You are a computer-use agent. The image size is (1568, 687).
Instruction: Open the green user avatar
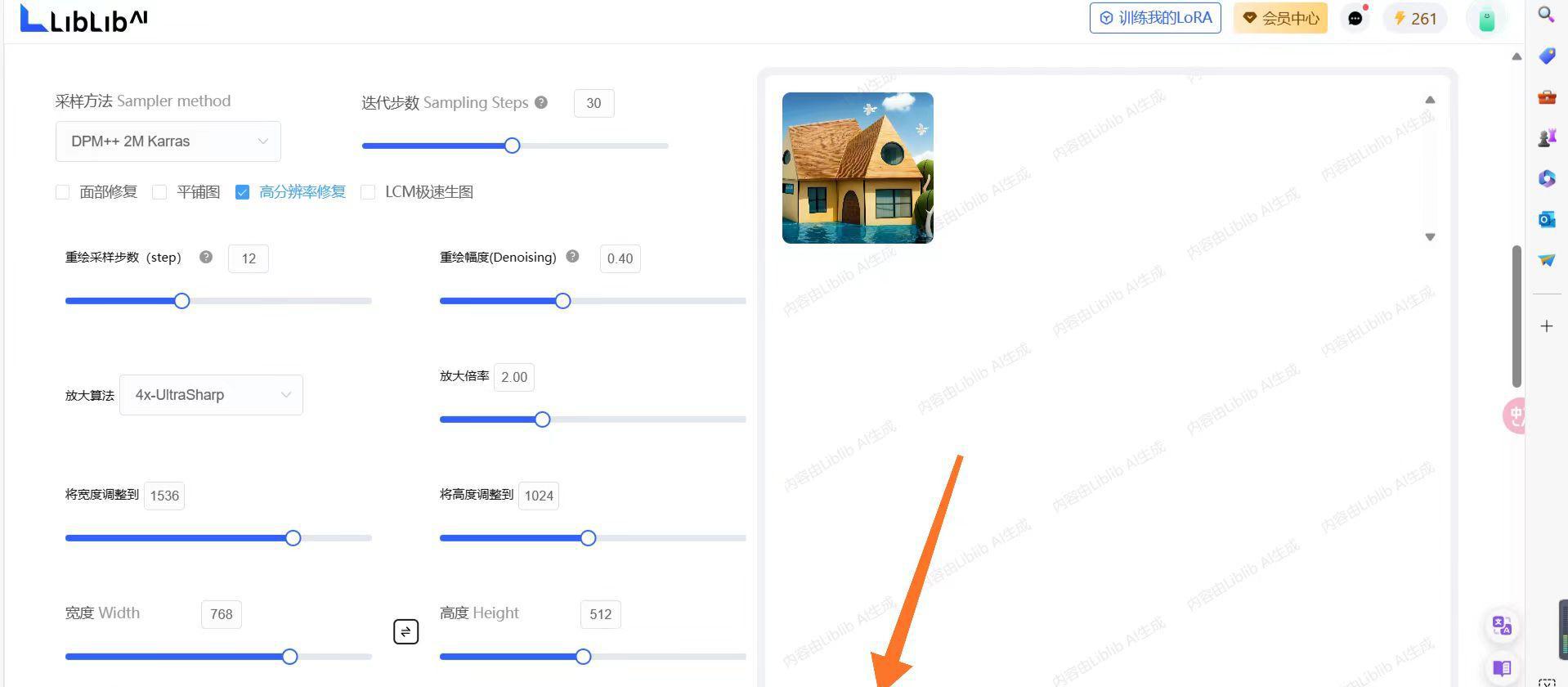(1487, 19)
